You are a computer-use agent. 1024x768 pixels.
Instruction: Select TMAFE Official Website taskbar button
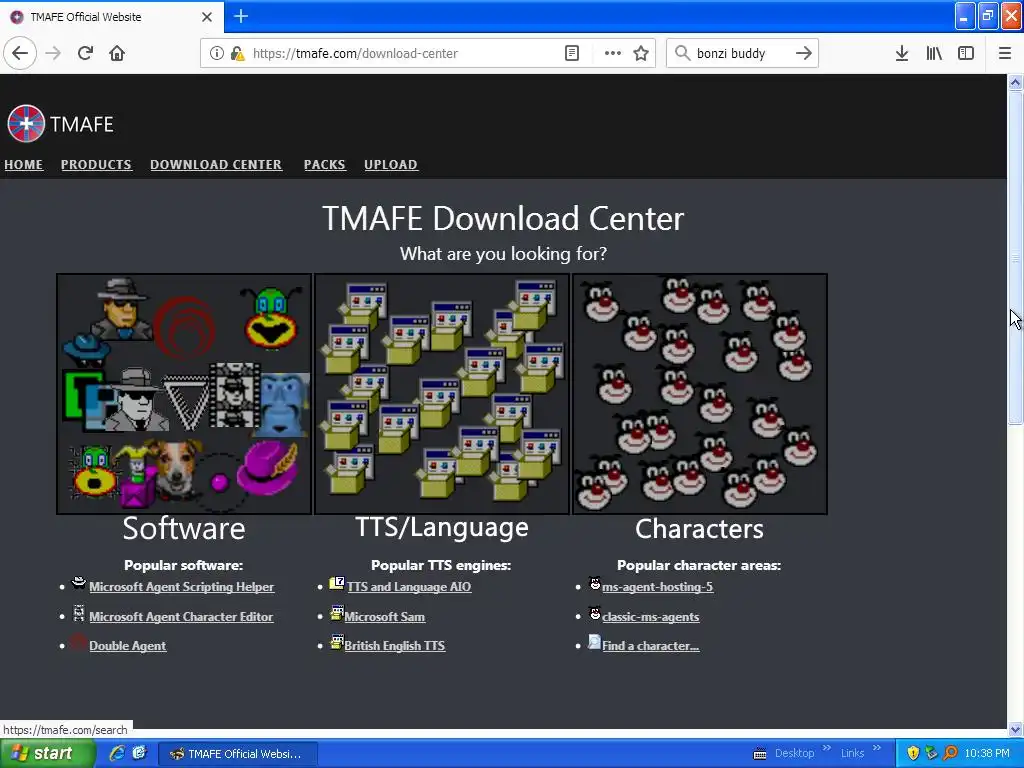click(238, 754)
